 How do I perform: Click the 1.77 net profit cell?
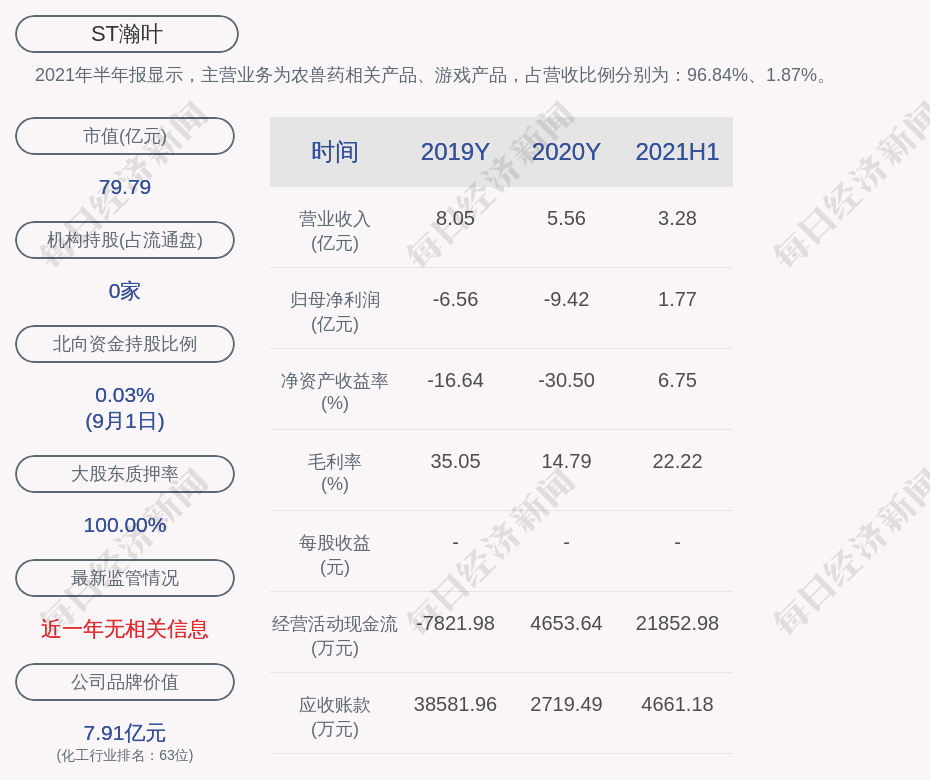[x=677, y=300]
